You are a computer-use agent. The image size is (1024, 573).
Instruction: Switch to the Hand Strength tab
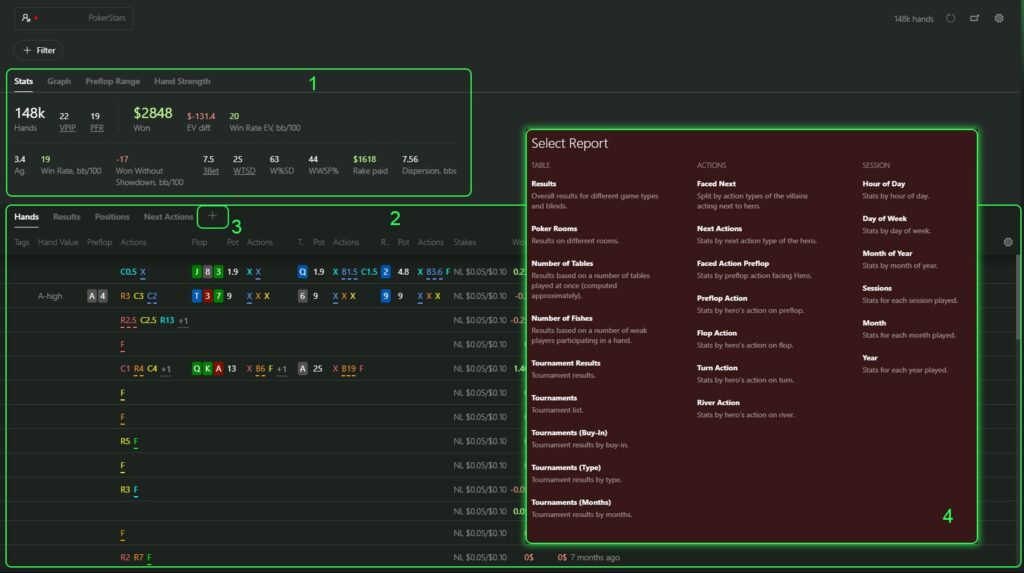coord(182,81)
